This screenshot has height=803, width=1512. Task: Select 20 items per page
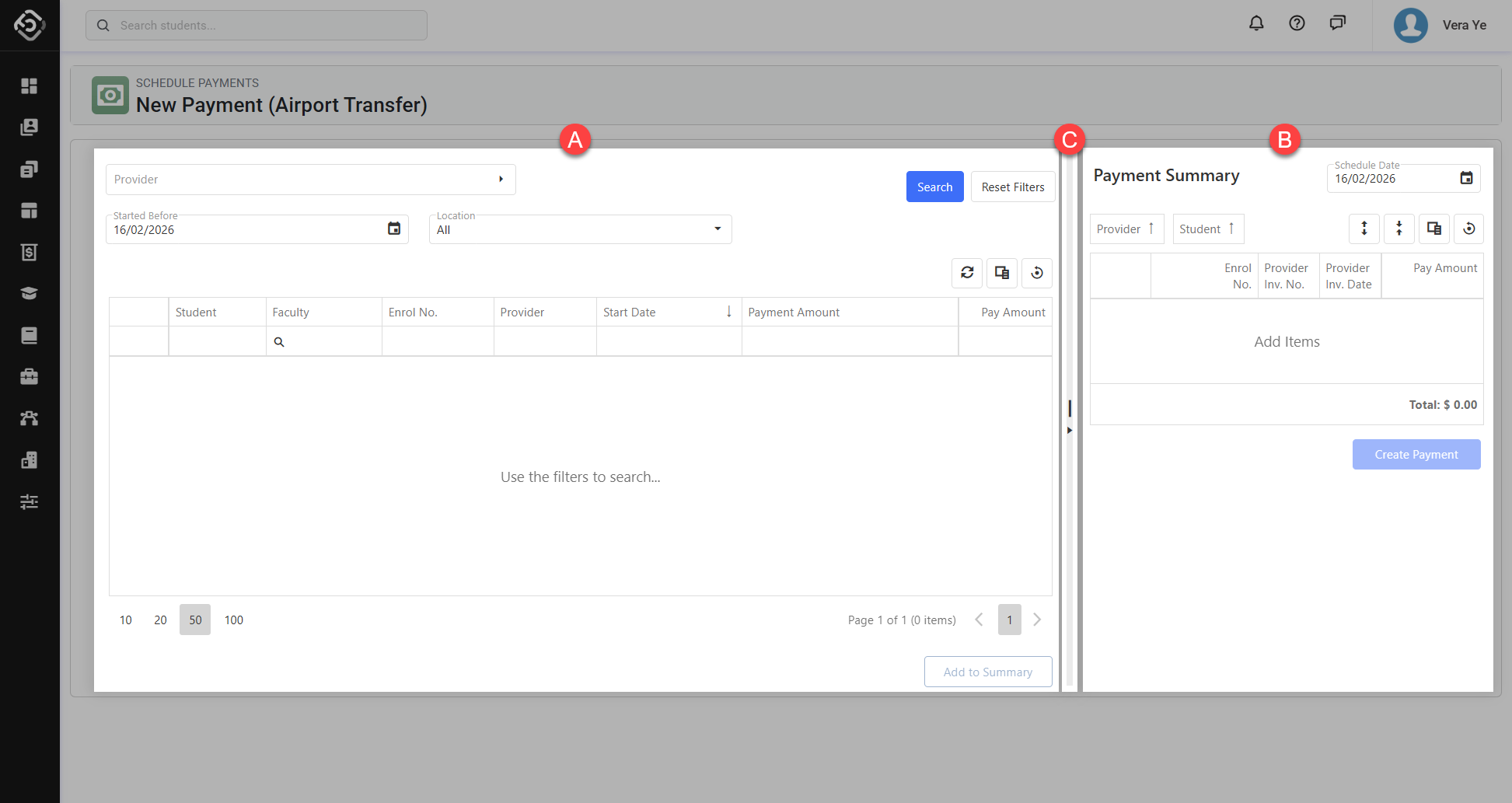[x=160, y=620]
